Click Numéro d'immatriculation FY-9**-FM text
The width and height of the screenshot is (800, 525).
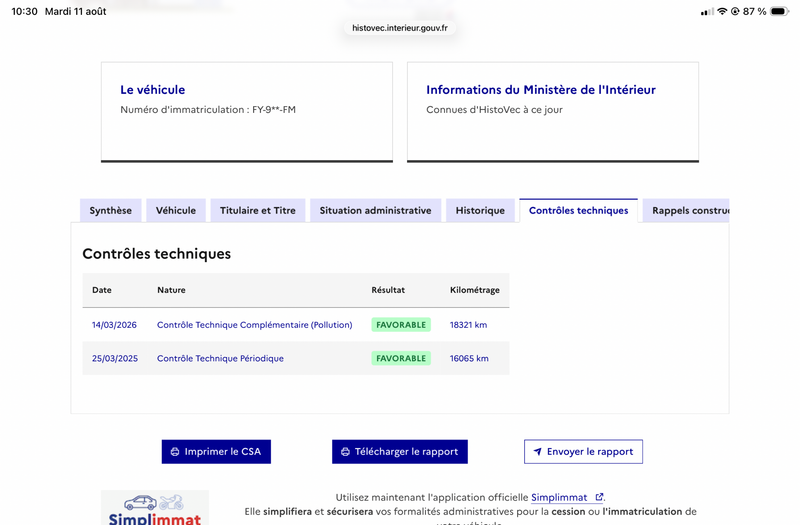208,109
